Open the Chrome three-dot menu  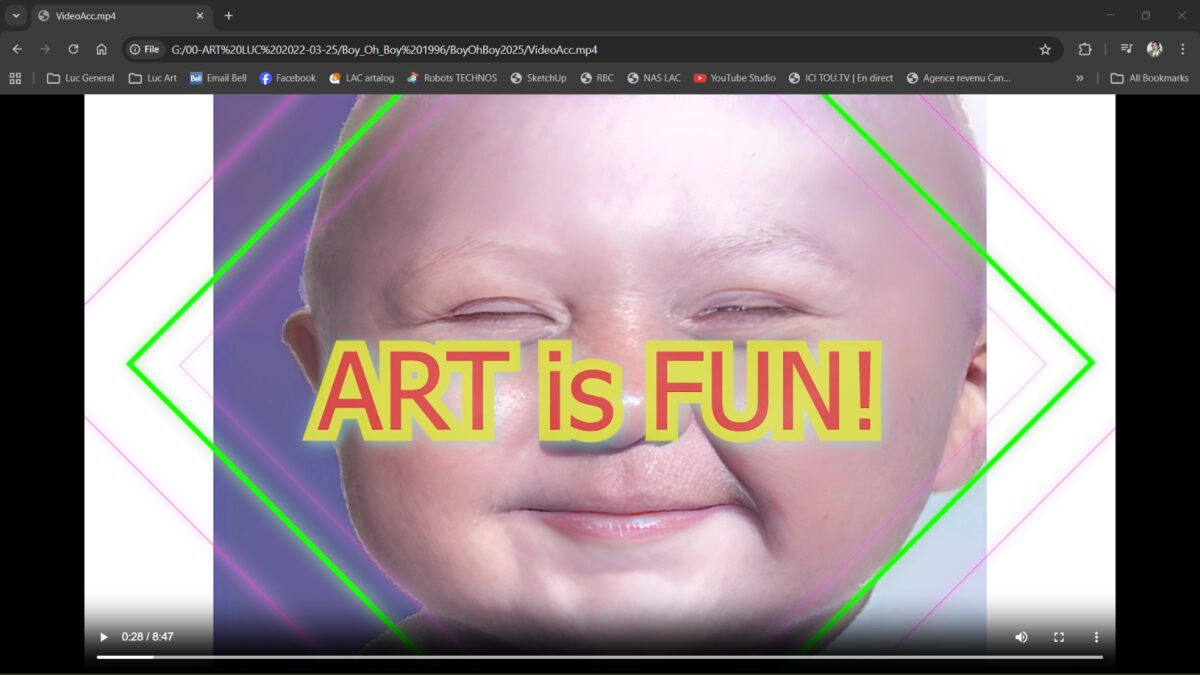tap(1184, 48)
